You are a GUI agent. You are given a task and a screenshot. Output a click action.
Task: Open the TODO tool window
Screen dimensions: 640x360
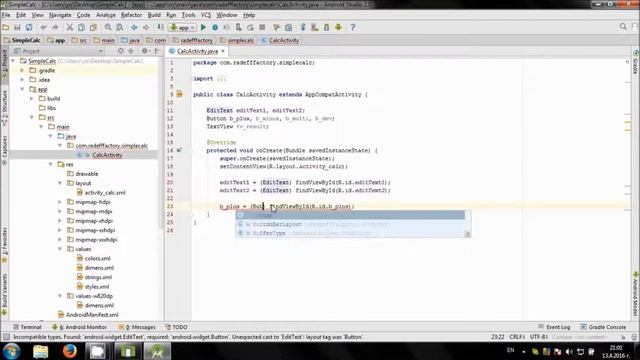coord(176,327)
